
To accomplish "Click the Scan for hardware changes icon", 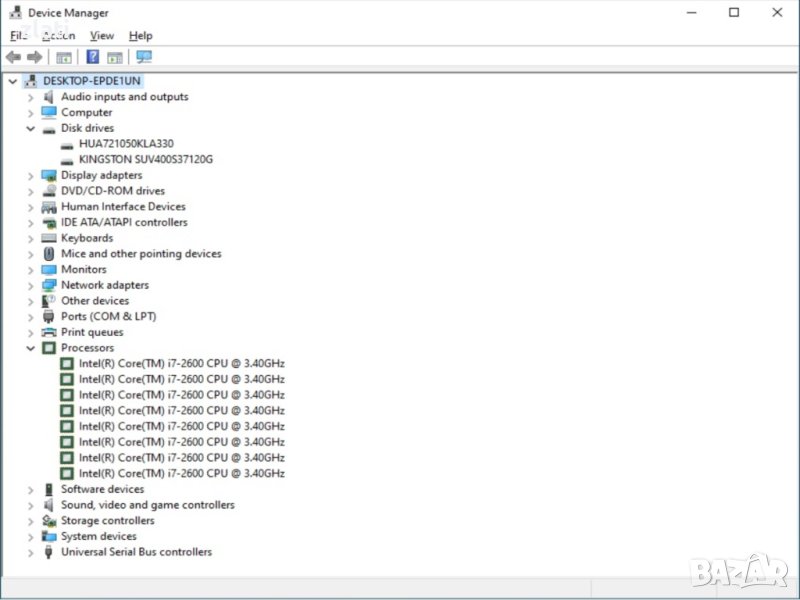I will tap(144, 57).
